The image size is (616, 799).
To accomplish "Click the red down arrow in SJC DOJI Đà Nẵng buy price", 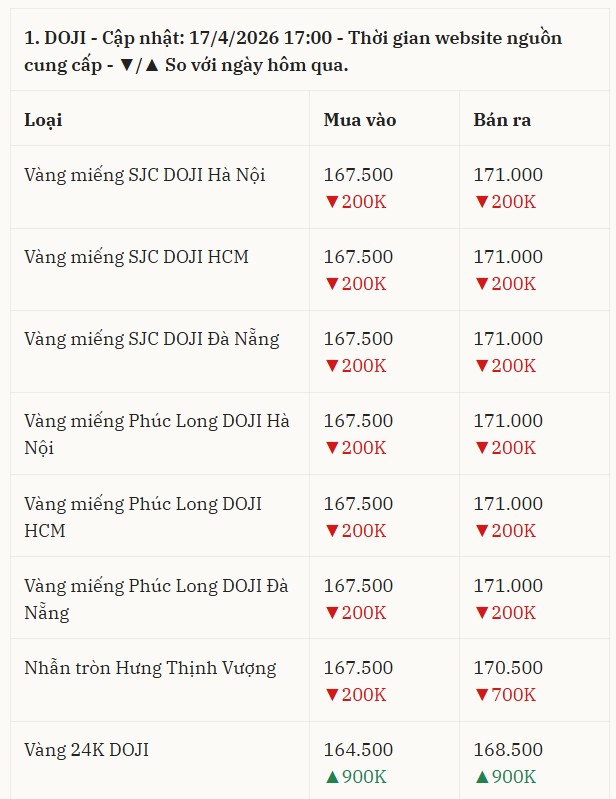I will tap(332, 366).
